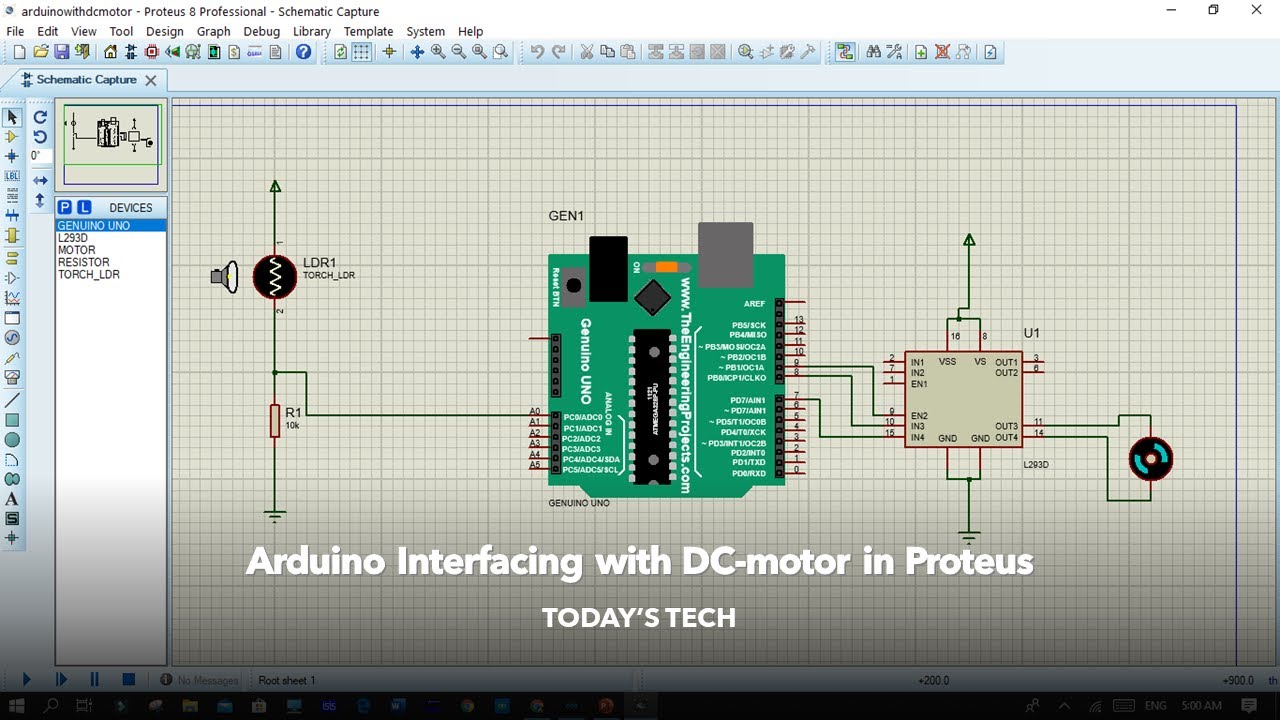Click the rotation angle field
1280x720 pixels.
[x=40, y=156]
